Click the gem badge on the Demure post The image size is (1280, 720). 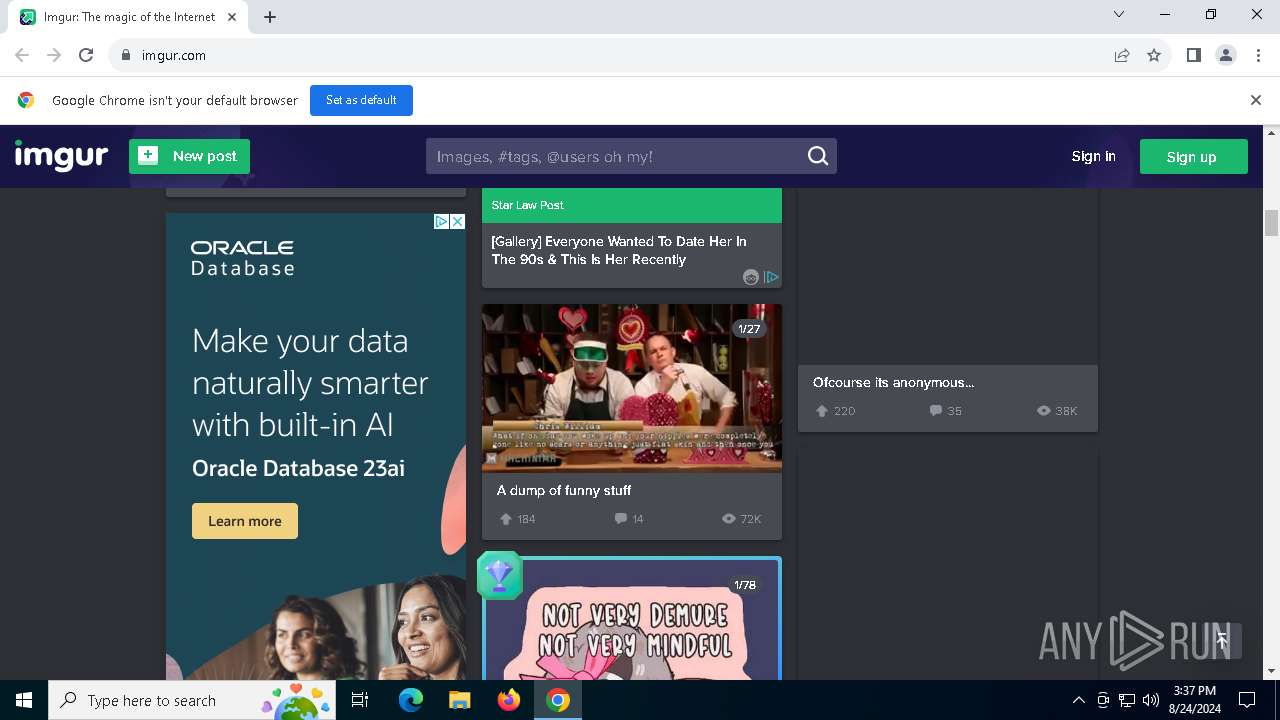click(499, 575)
